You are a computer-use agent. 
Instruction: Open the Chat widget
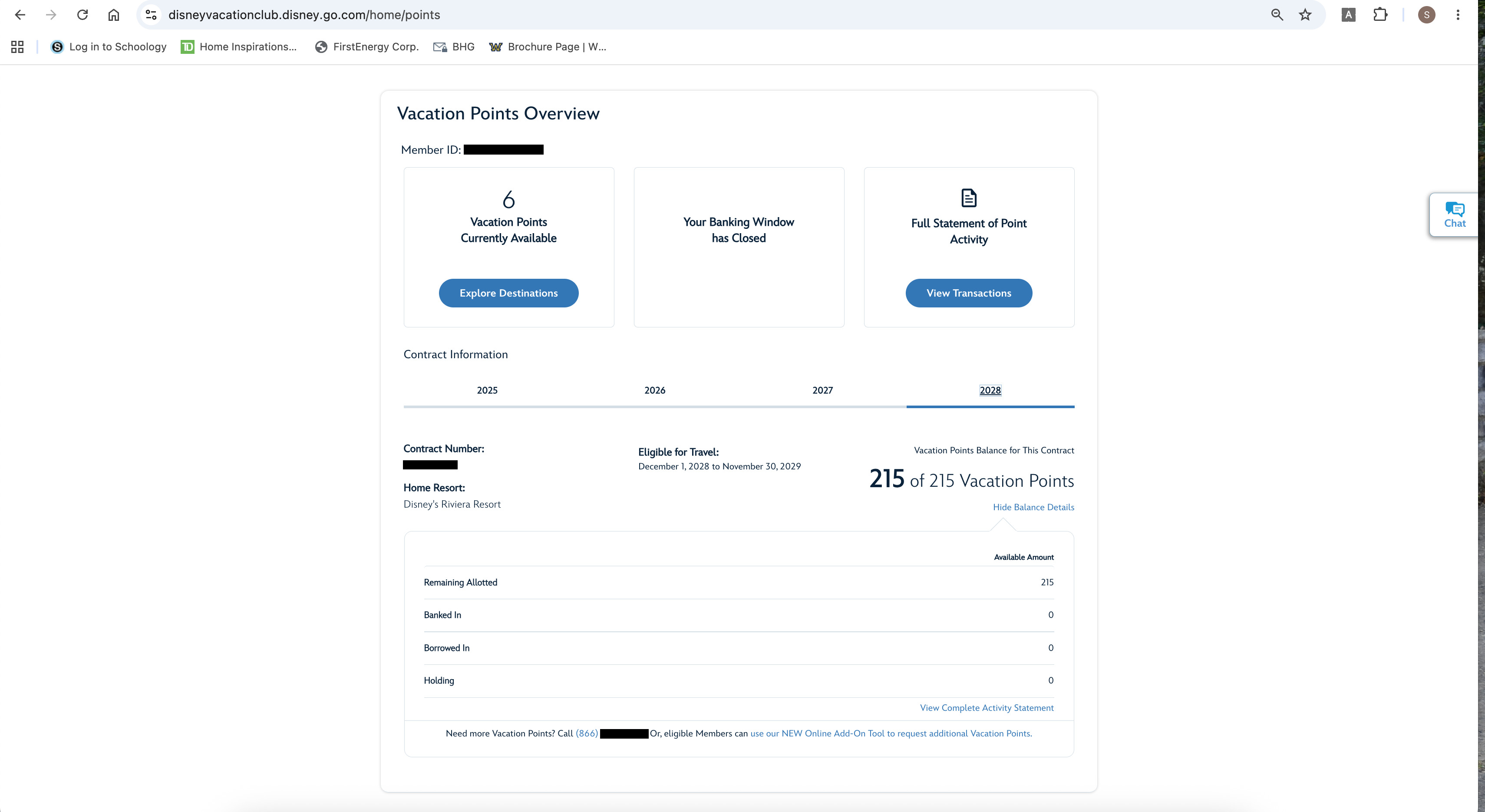1454,215
